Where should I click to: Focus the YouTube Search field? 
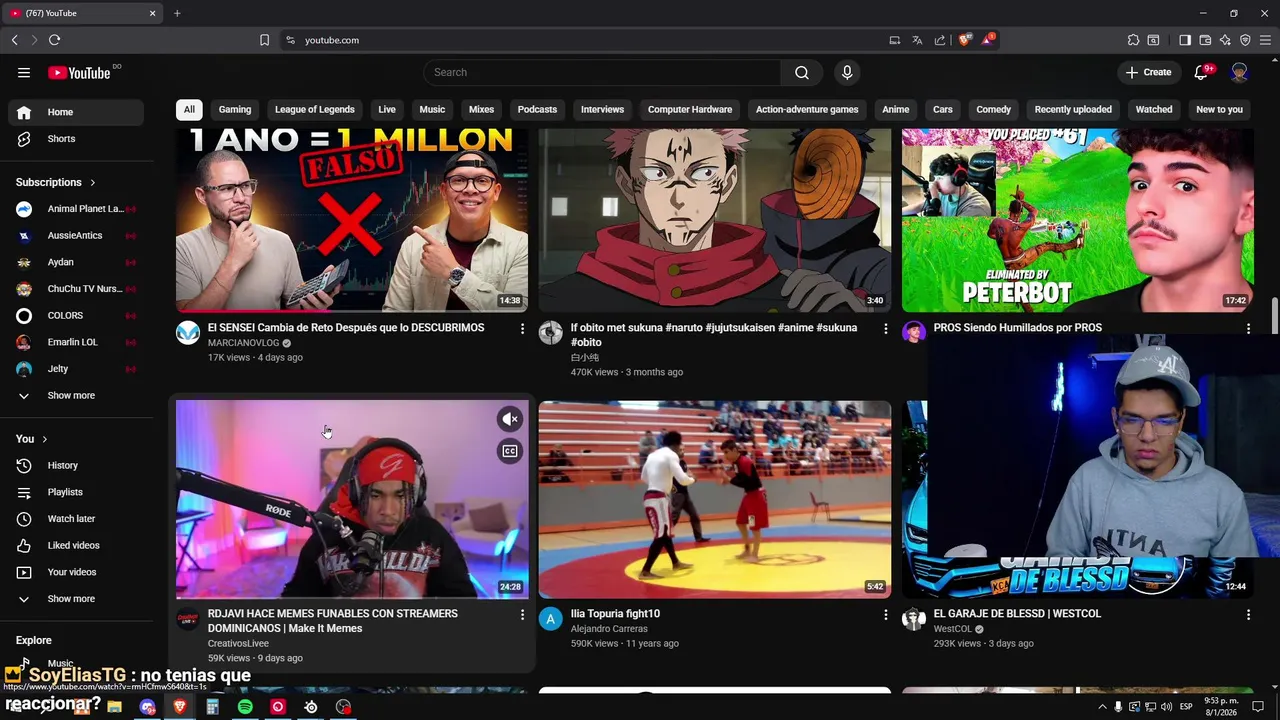(602, 72)
